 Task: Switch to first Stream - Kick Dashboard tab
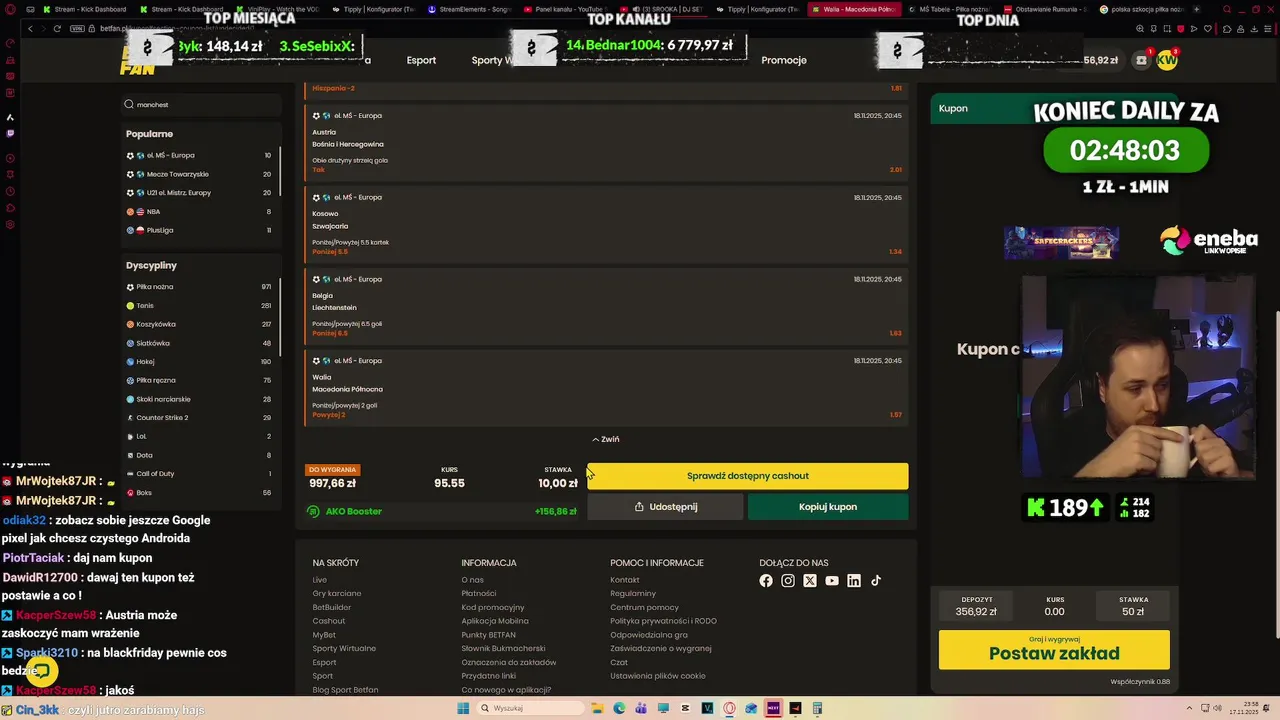click(83, 9)
